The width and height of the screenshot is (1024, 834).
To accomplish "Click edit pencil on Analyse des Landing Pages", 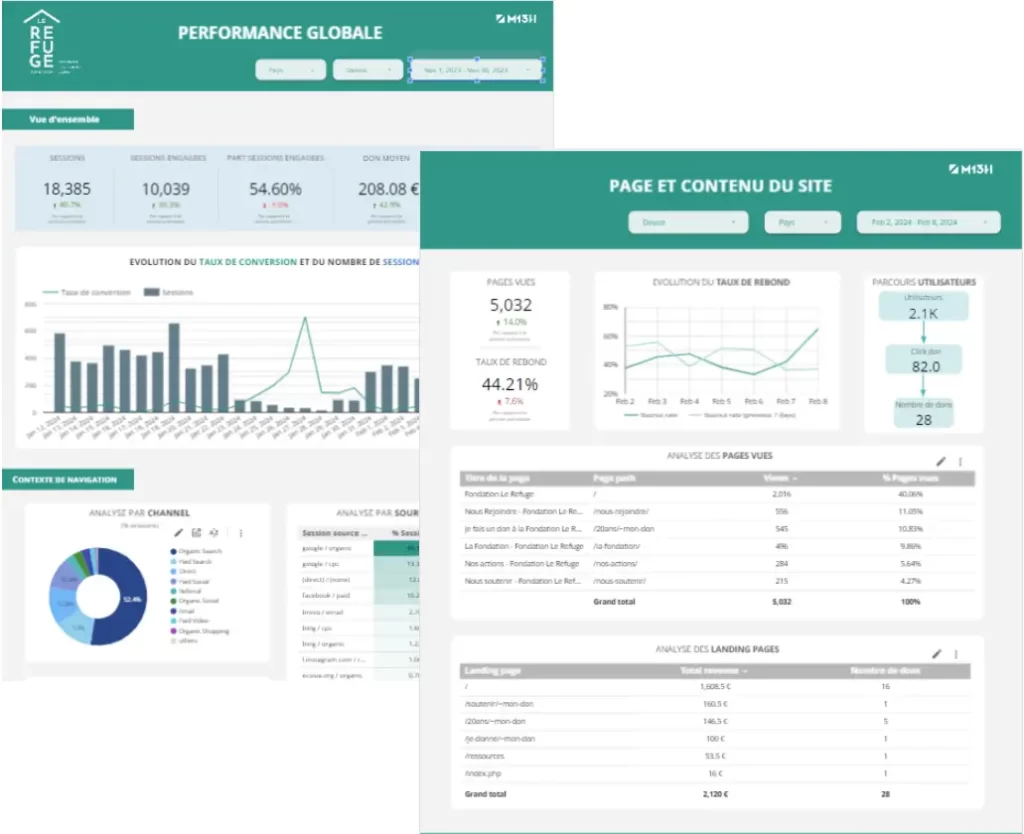I will pos(937,653).
